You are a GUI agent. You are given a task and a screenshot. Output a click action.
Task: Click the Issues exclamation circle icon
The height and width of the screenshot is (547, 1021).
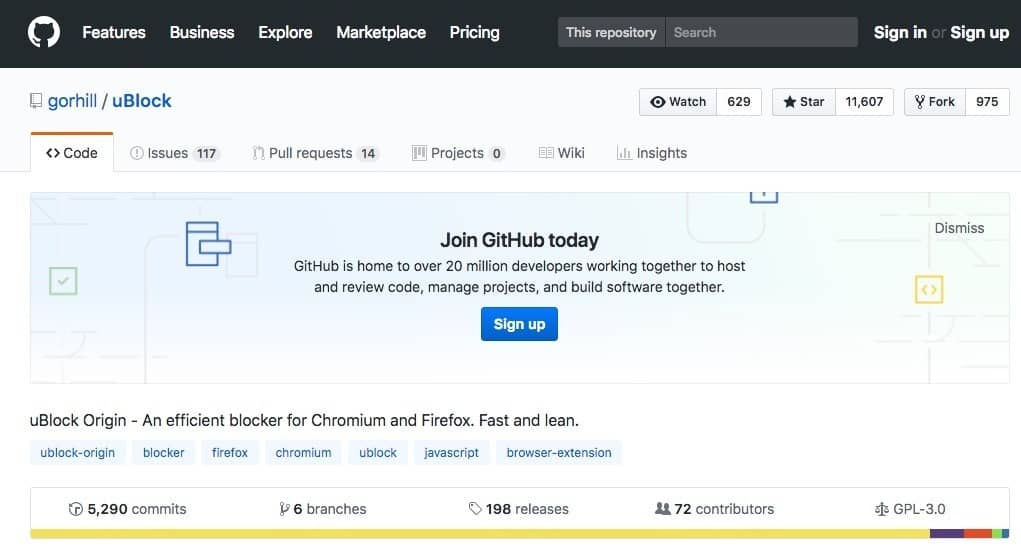click(136, 153)
